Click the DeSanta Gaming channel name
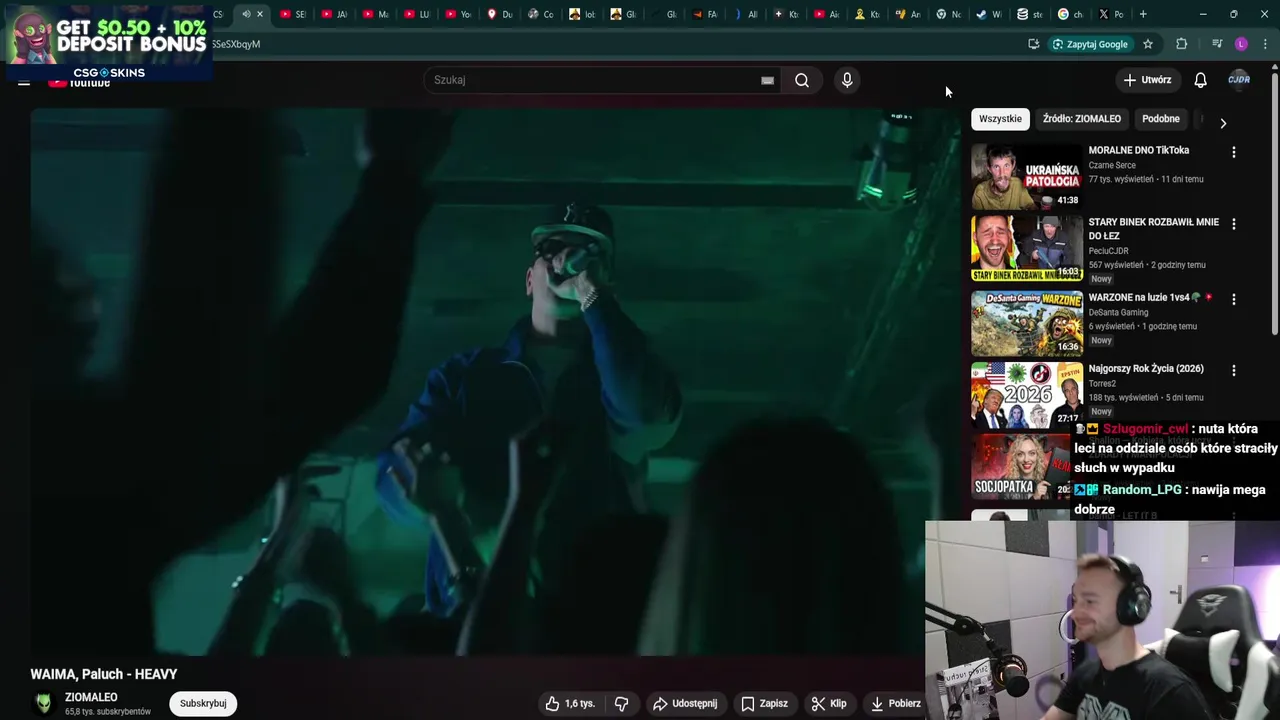The image size is (1280, 720). coord(1118,312)
